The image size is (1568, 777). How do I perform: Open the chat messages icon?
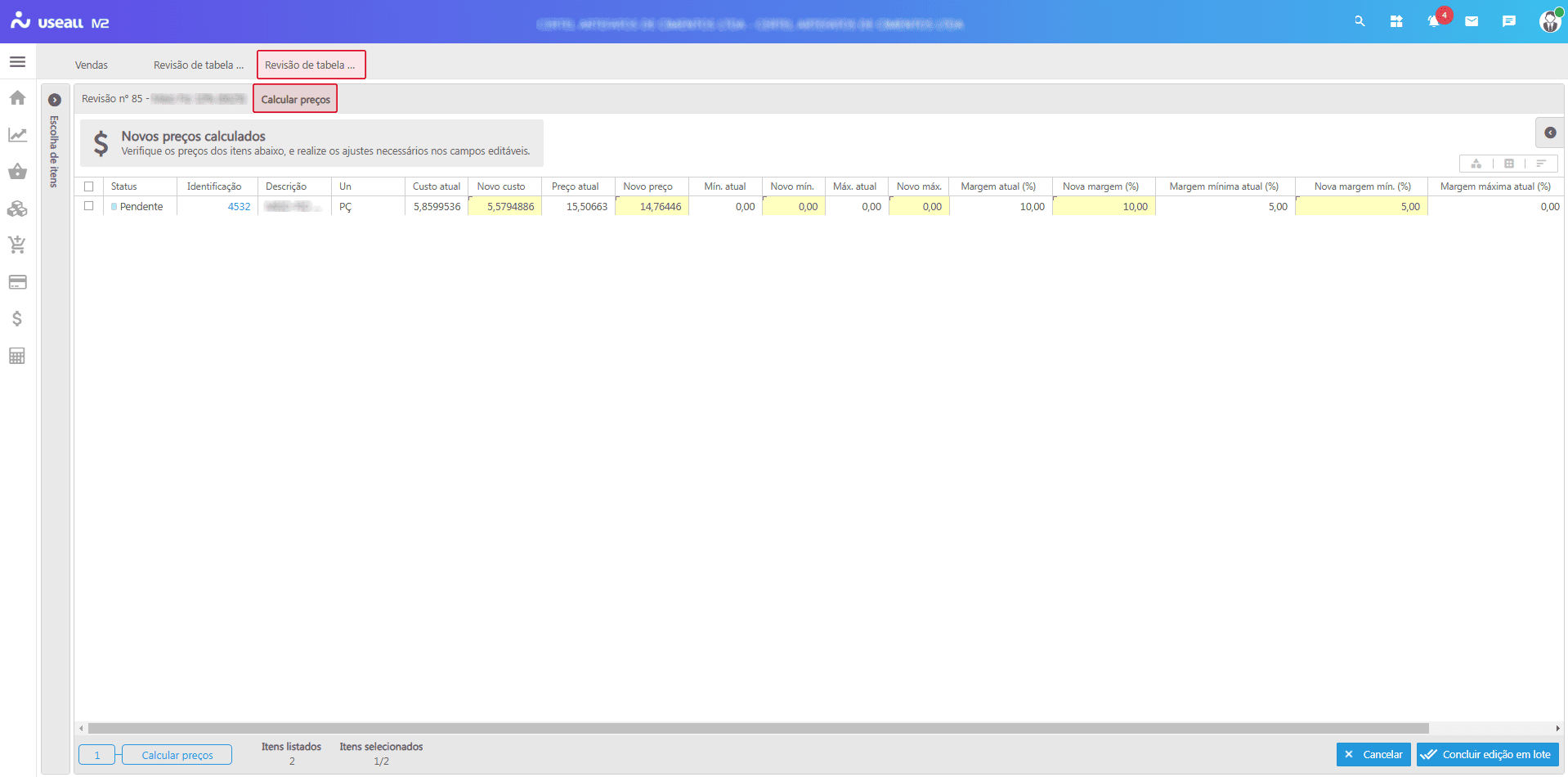coord(1509,22)
